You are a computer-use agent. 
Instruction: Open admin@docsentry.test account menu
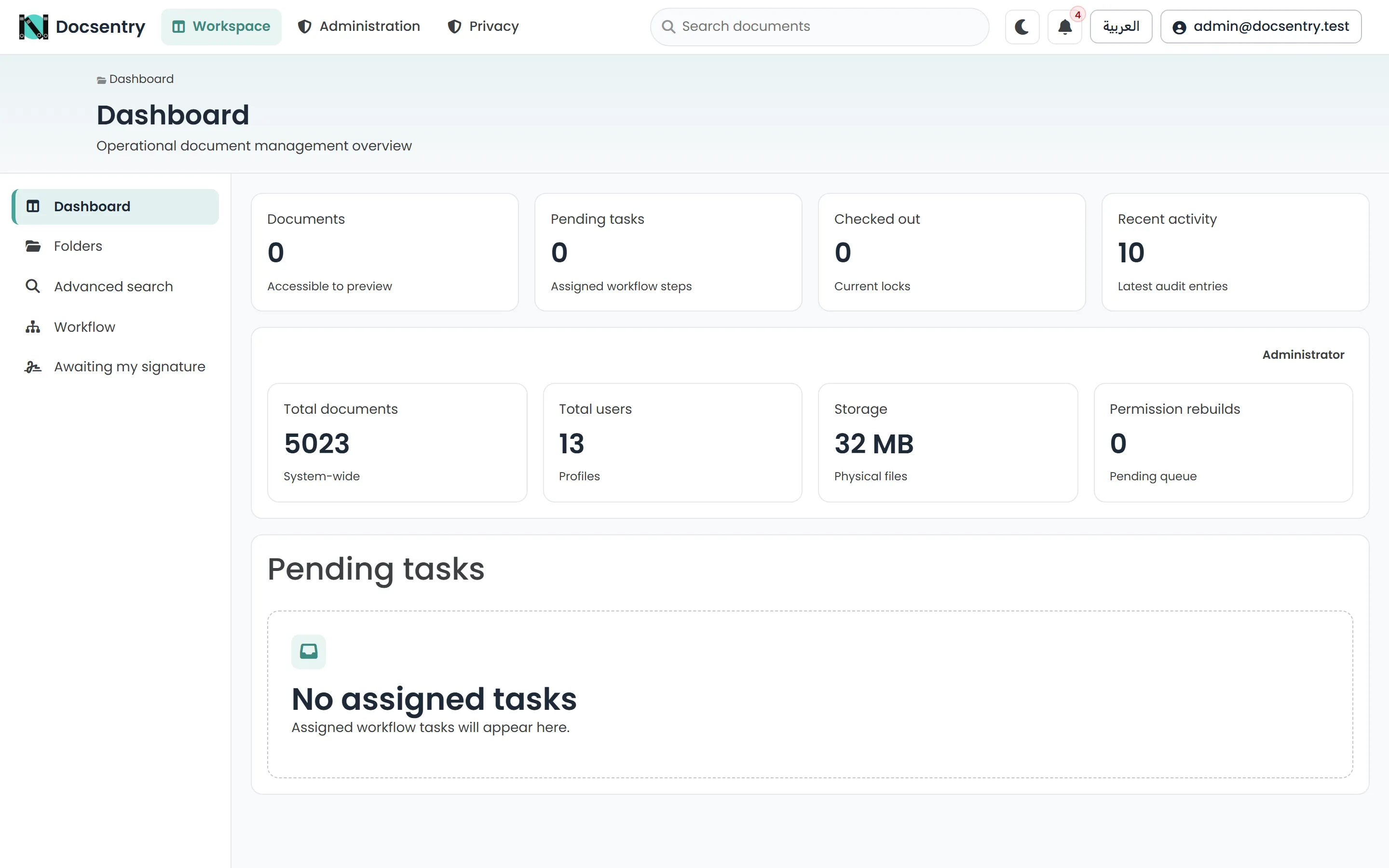coord(1260,27)
